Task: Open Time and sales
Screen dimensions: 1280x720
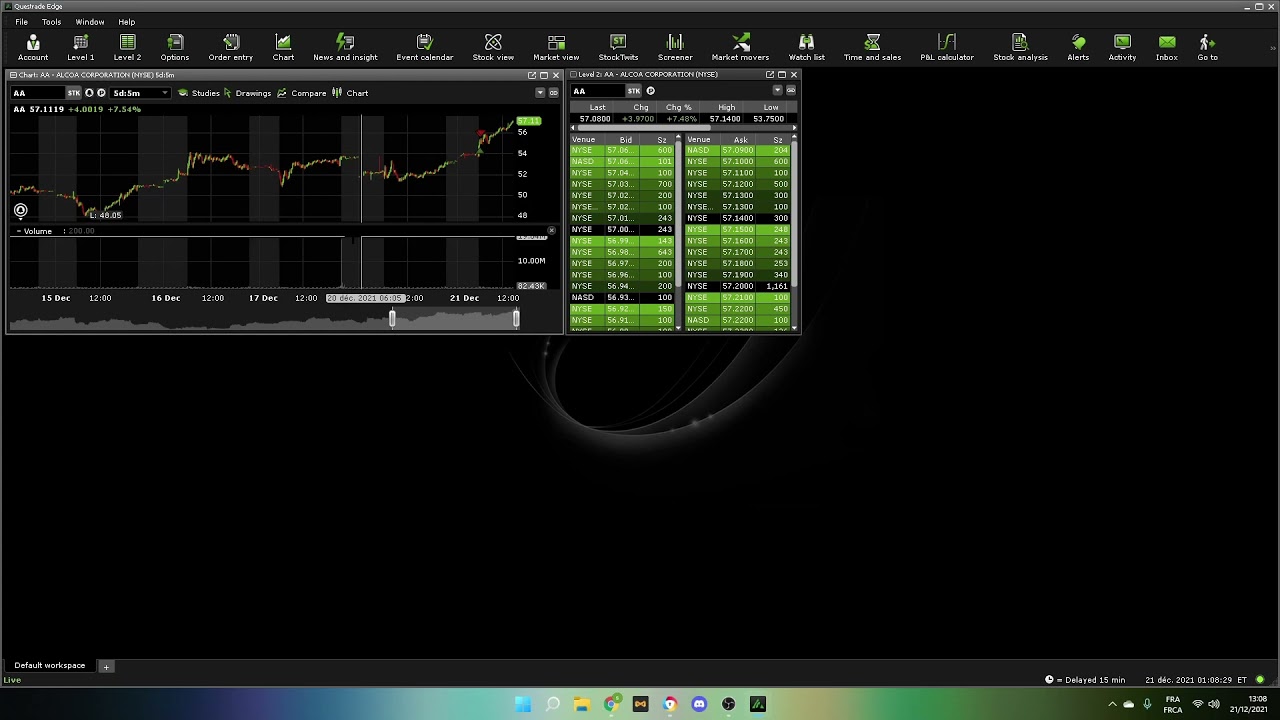Action: [872, 47]
